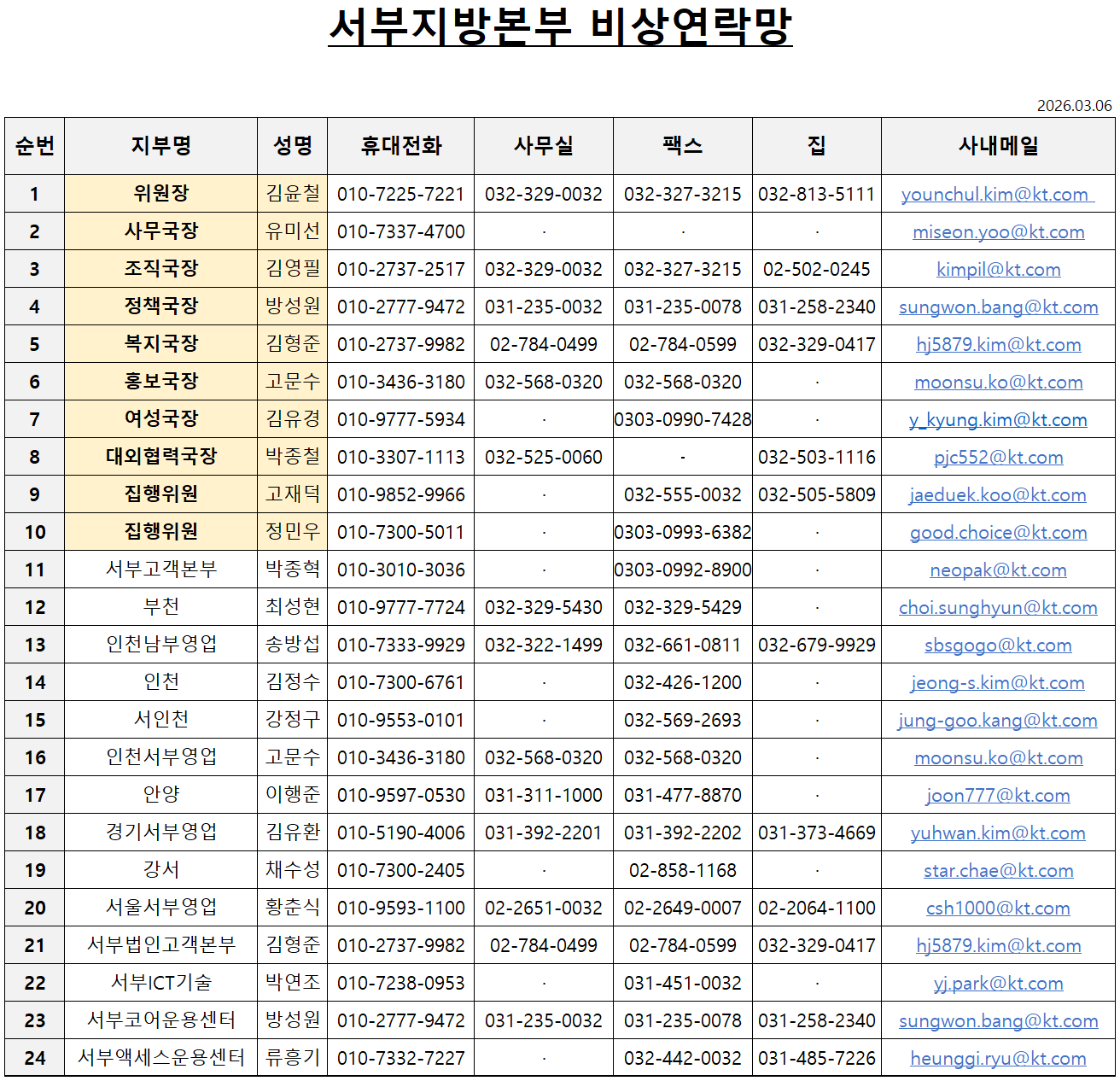Open the pjc552@kt.com link
The image size is (1120, 1081).
[998, 458]
